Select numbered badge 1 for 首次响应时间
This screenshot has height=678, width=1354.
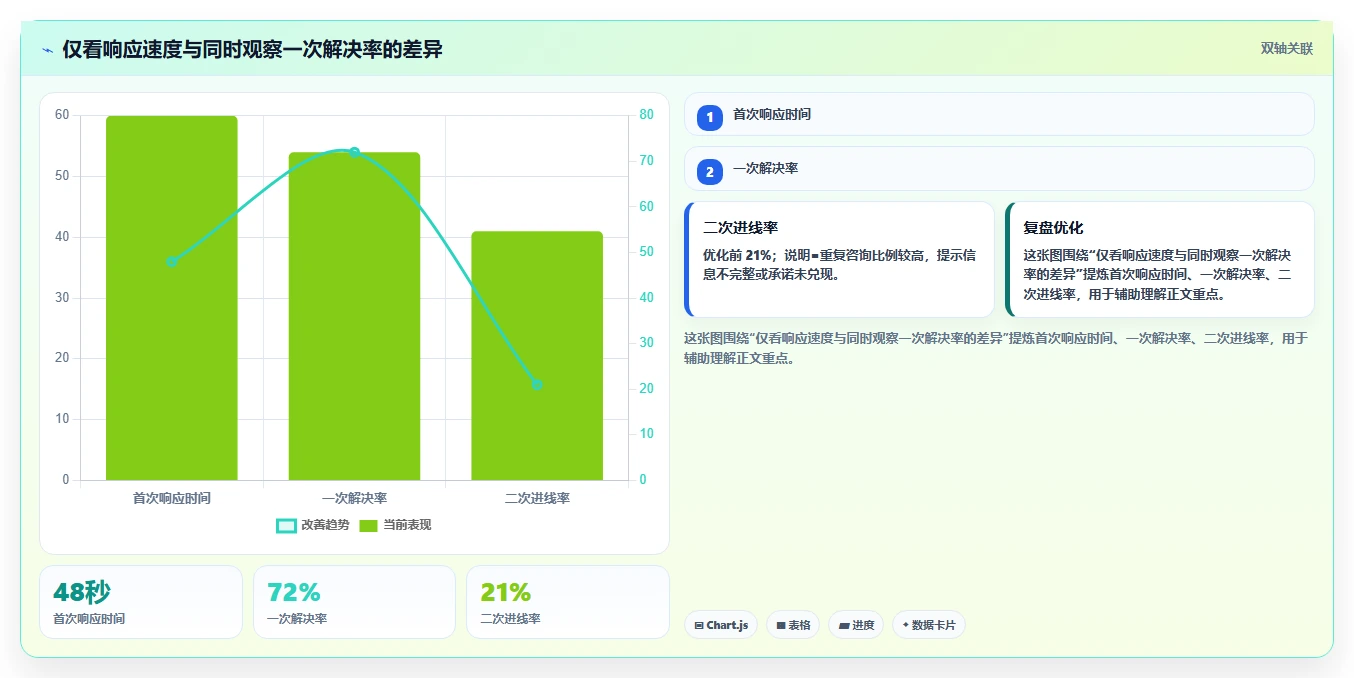710,118
